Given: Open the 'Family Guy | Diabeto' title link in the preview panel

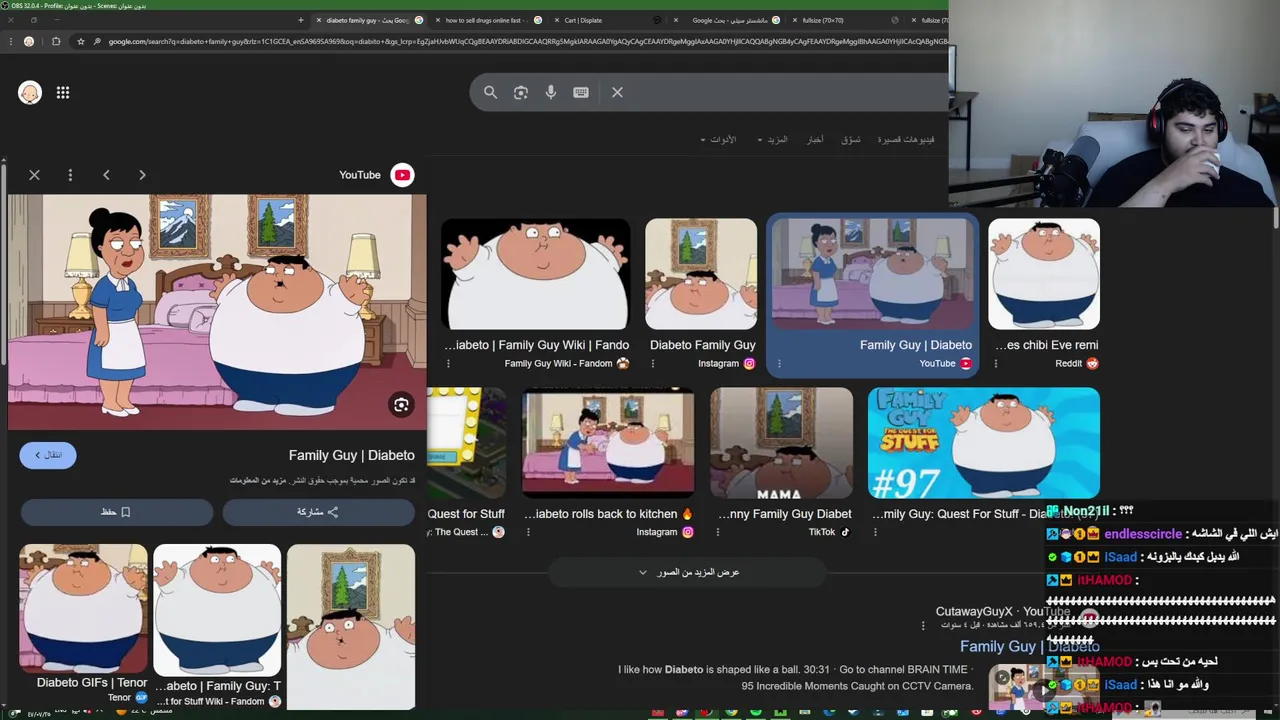Looking at the screenshot, I should point(351,455).
